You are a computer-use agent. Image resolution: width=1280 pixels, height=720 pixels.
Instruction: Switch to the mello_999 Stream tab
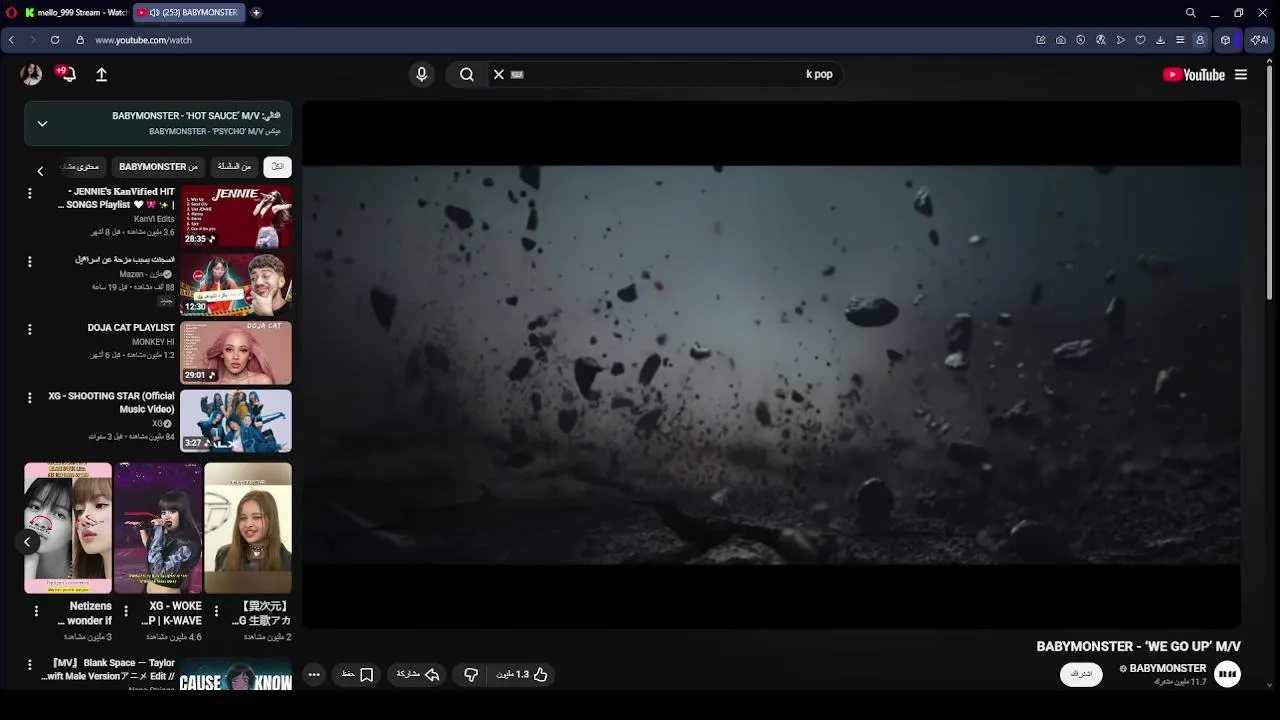(x=76, y=12)
